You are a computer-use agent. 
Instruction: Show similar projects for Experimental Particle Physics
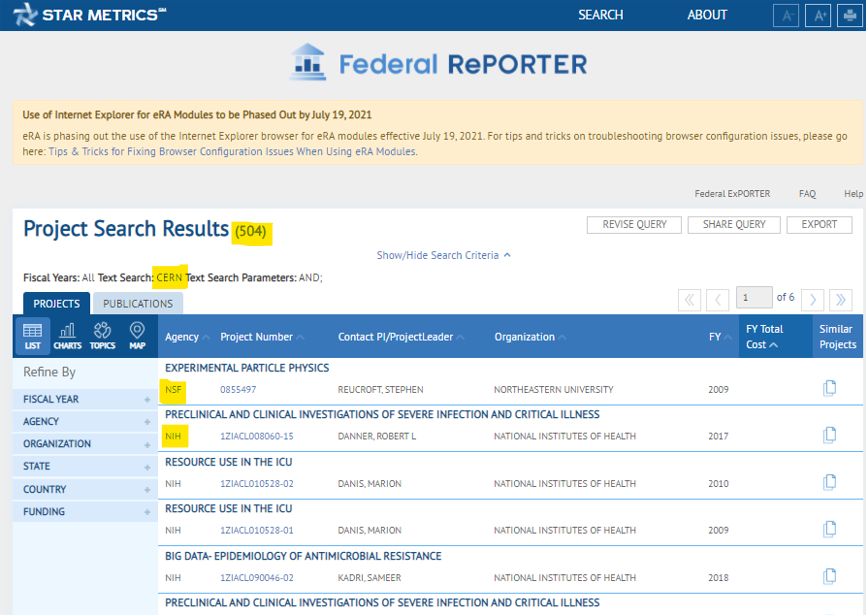tap(830, 388)
